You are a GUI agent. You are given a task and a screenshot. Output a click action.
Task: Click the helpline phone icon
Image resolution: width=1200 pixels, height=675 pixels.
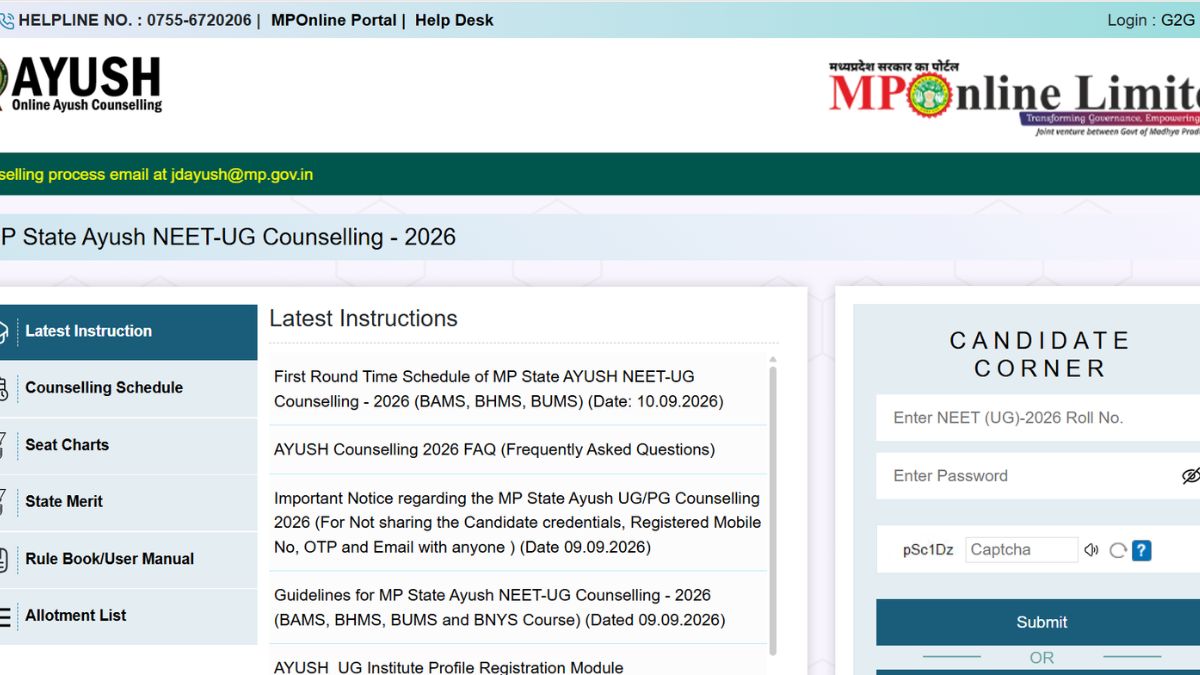coord(6,20)
